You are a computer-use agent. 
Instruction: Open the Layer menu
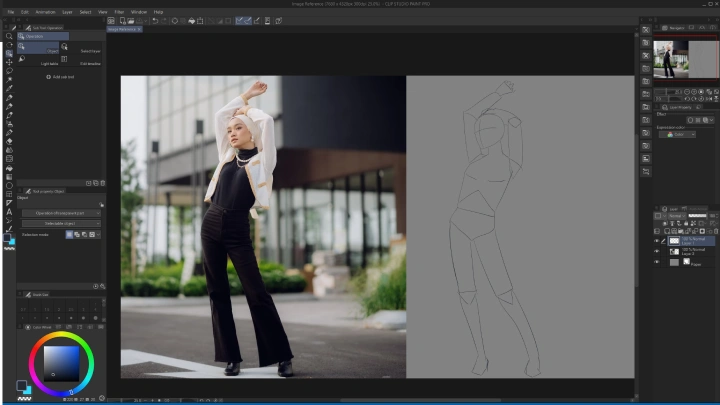68,12
